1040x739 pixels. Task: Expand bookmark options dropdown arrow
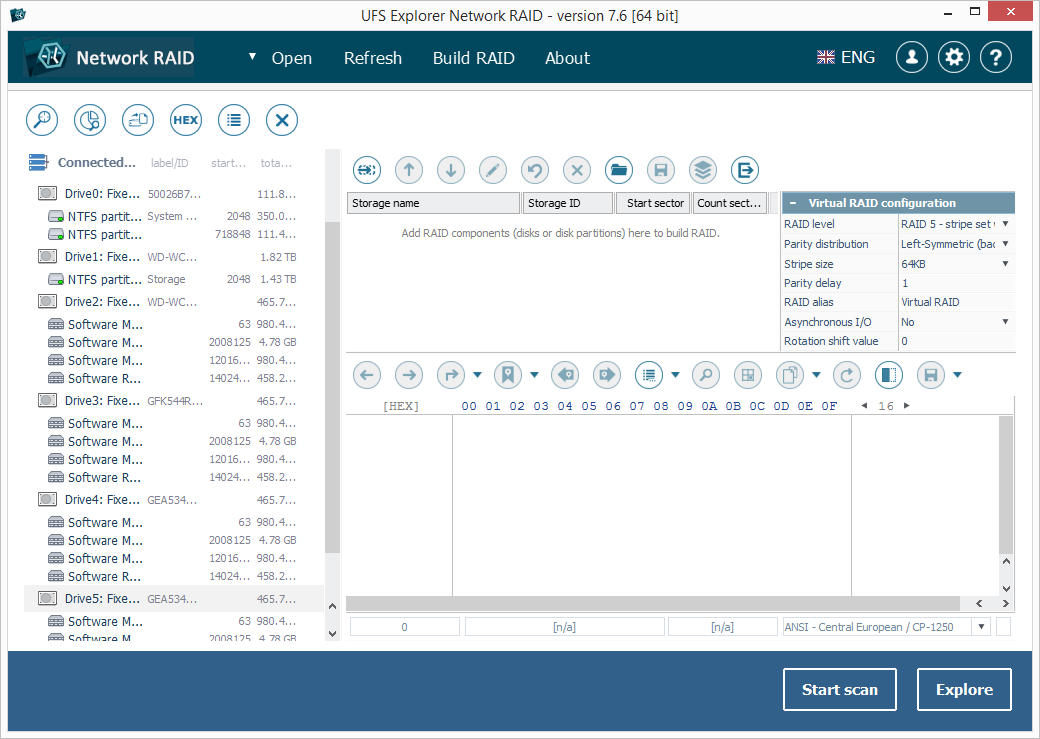pyautogui.click(x=535, y=375)
